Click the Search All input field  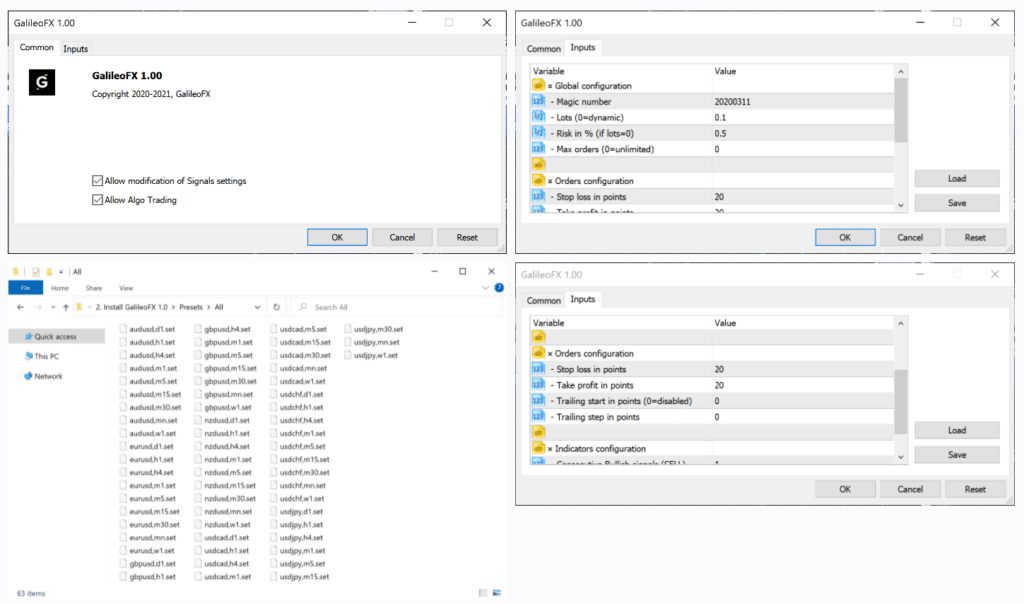click(397, 307)
